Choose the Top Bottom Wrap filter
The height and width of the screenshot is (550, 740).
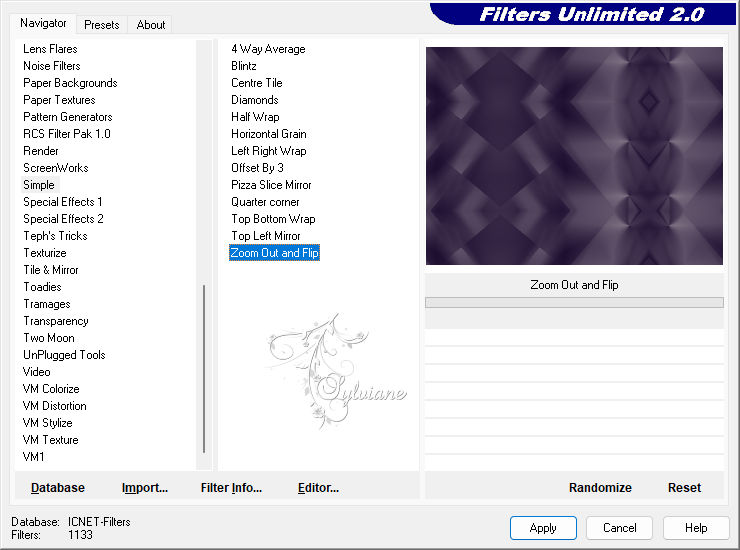pos(273,219)
